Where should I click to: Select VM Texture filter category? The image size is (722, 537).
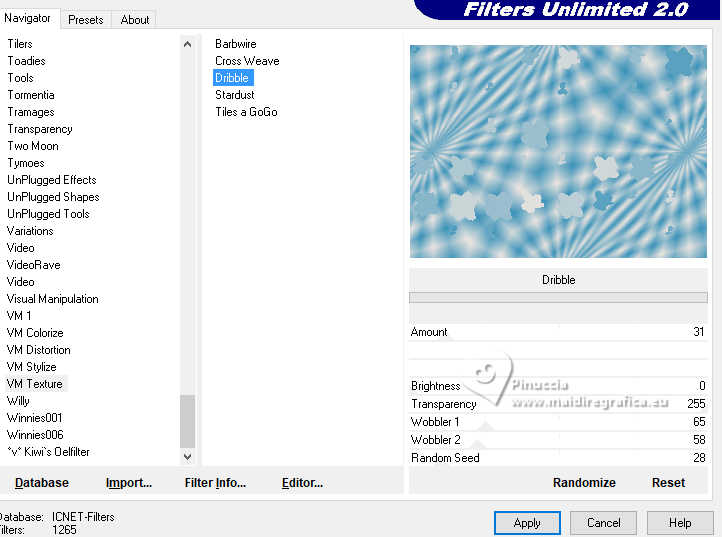point(35,384)
